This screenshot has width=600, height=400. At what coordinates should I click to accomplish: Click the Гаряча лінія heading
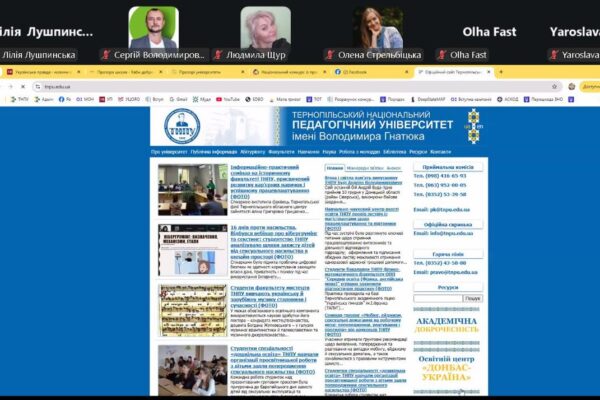[x=448, y=254]
